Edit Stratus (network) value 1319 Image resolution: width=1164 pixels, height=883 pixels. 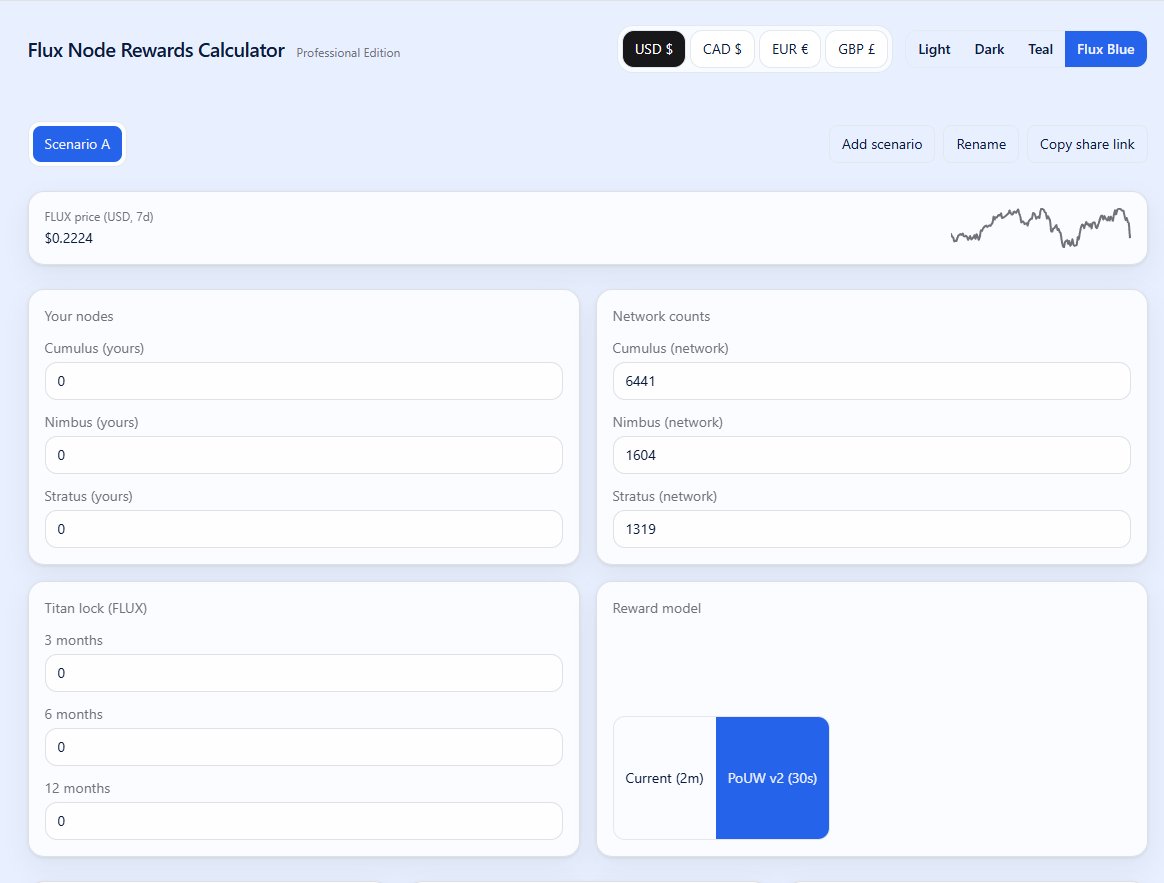[x=872, y=529]
